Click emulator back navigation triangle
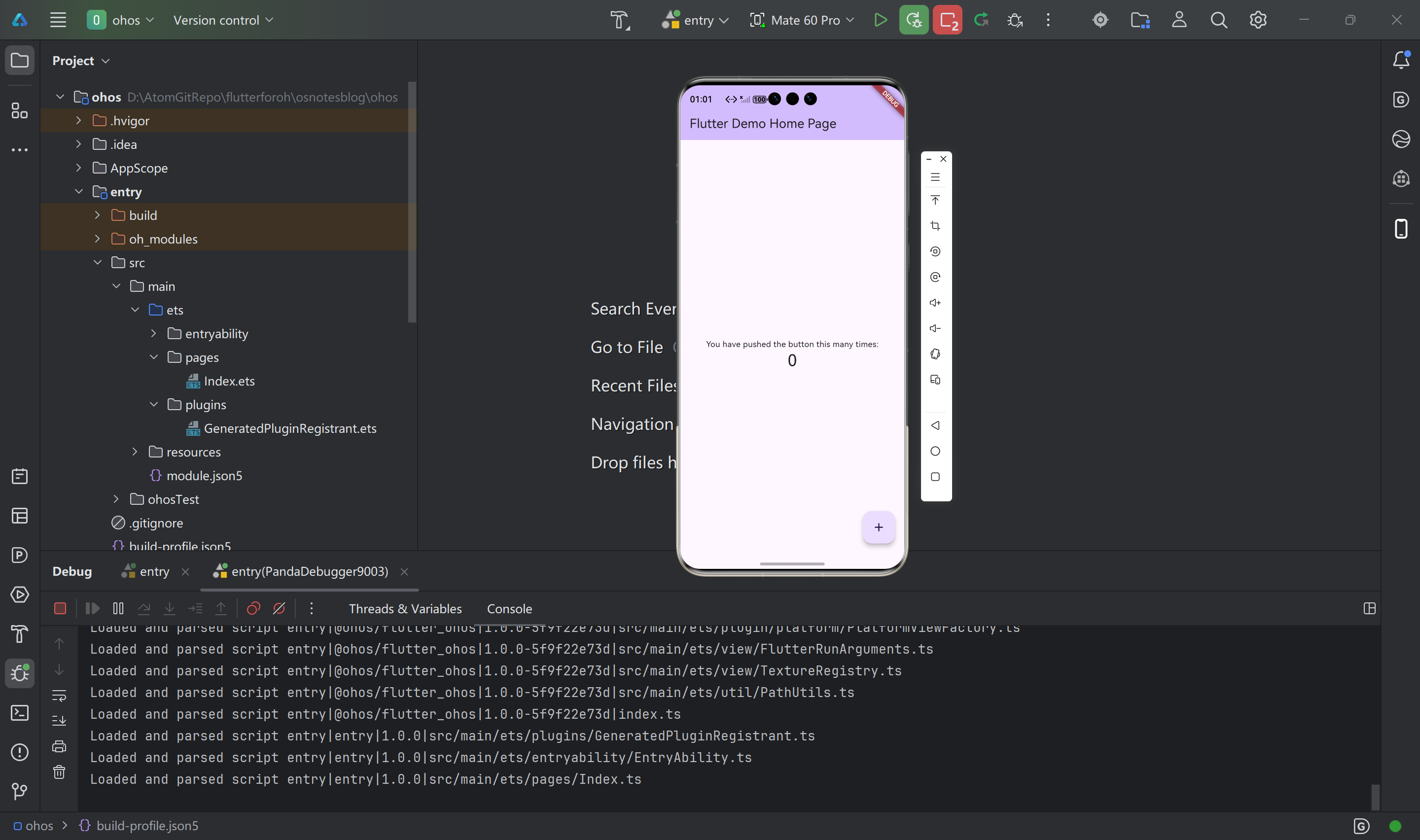Image resolution: width=1420 pixels, height=840 pixels. click(935, 425)
